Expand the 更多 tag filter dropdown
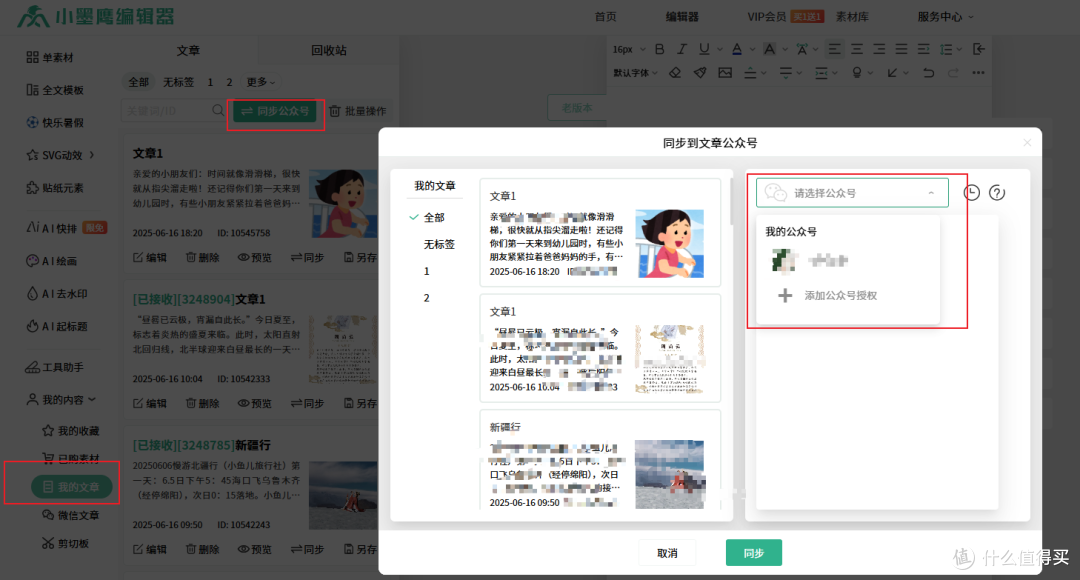The width and height of the screenshot is (1080, 580). click(260, 82)
